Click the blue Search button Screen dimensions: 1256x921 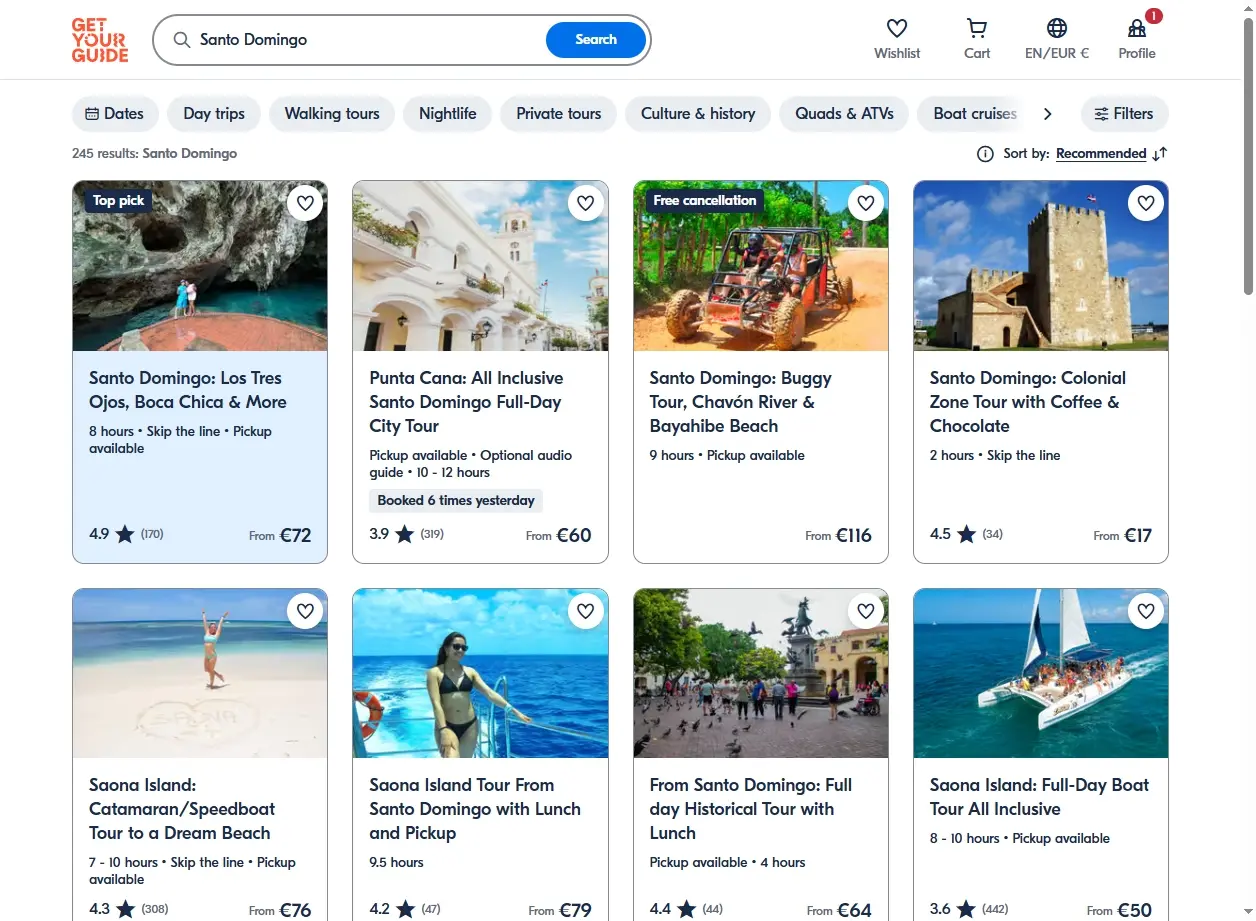click(x=596, y=40)
